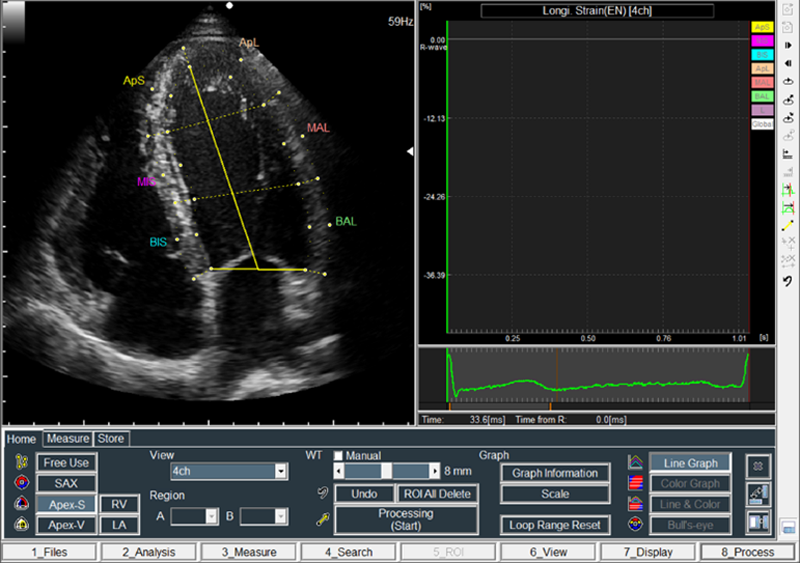The image size is (800, 563).
Task: Click the key icon next to Processing
Action: [x=322, y=519]
